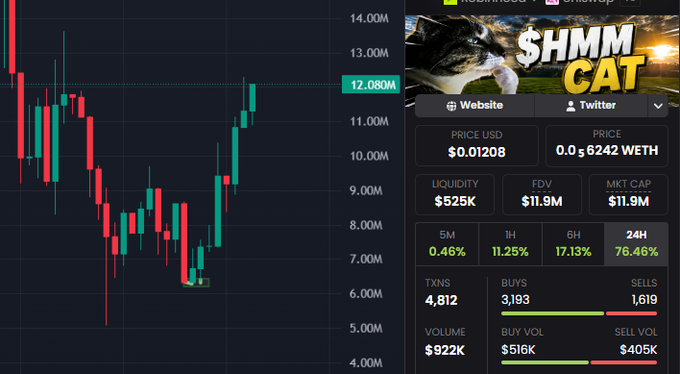Click the FDV $11.9M box
The height and width of the screenshot is (374, 680).
click(542, 194)
